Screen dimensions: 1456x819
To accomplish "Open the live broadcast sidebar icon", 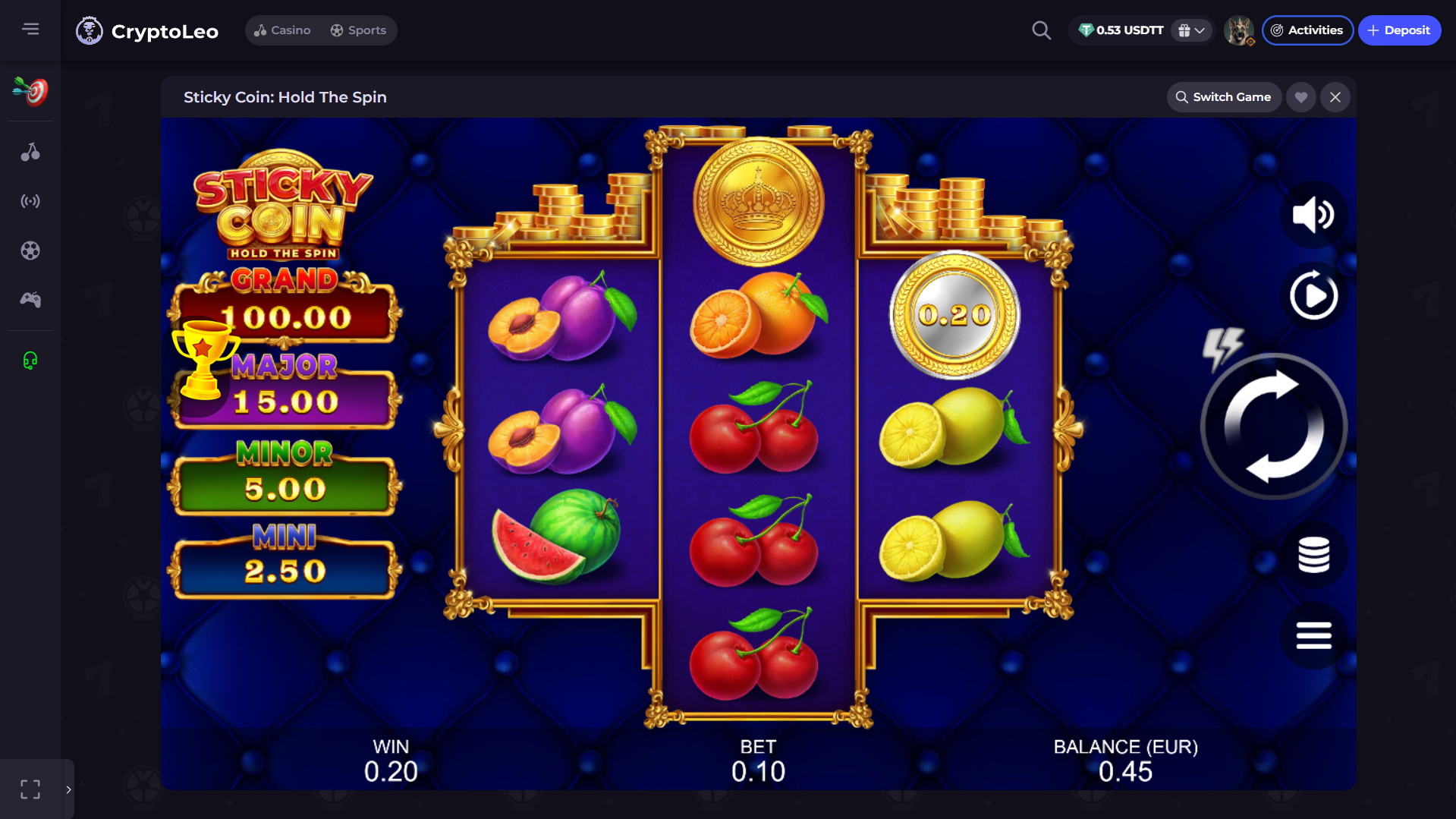I will [x=30, y=201].
